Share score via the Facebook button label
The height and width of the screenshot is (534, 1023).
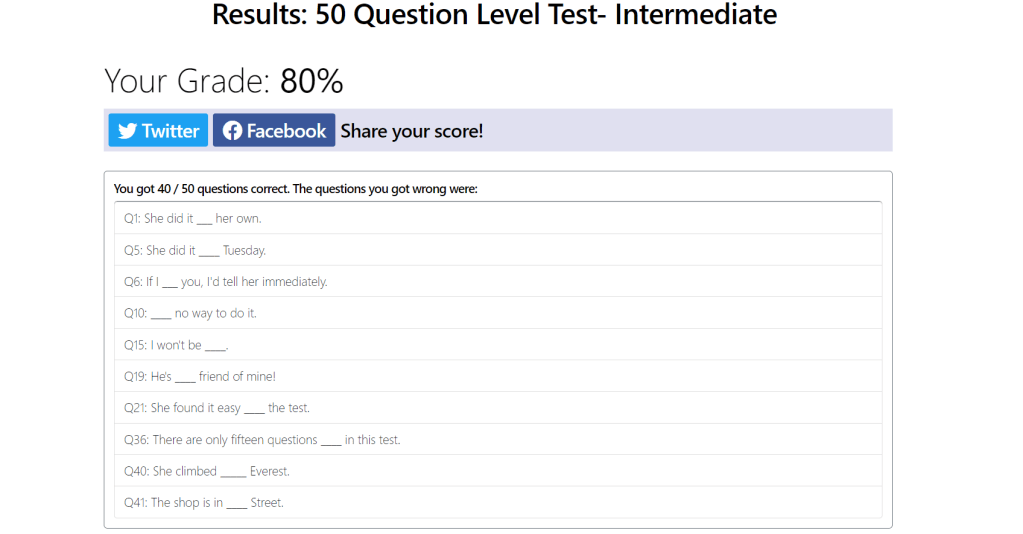[286, 131]
